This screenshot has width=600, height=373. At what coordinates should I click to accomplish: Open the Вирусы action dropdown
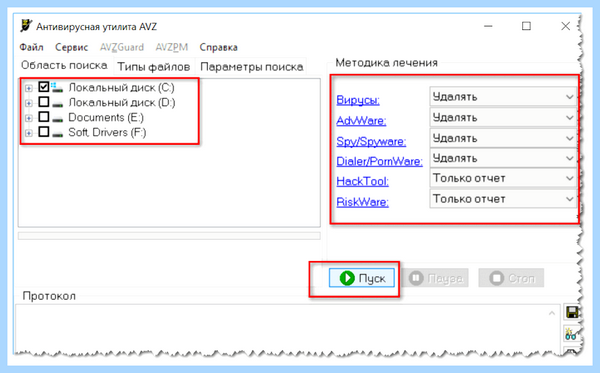[503, 97]
